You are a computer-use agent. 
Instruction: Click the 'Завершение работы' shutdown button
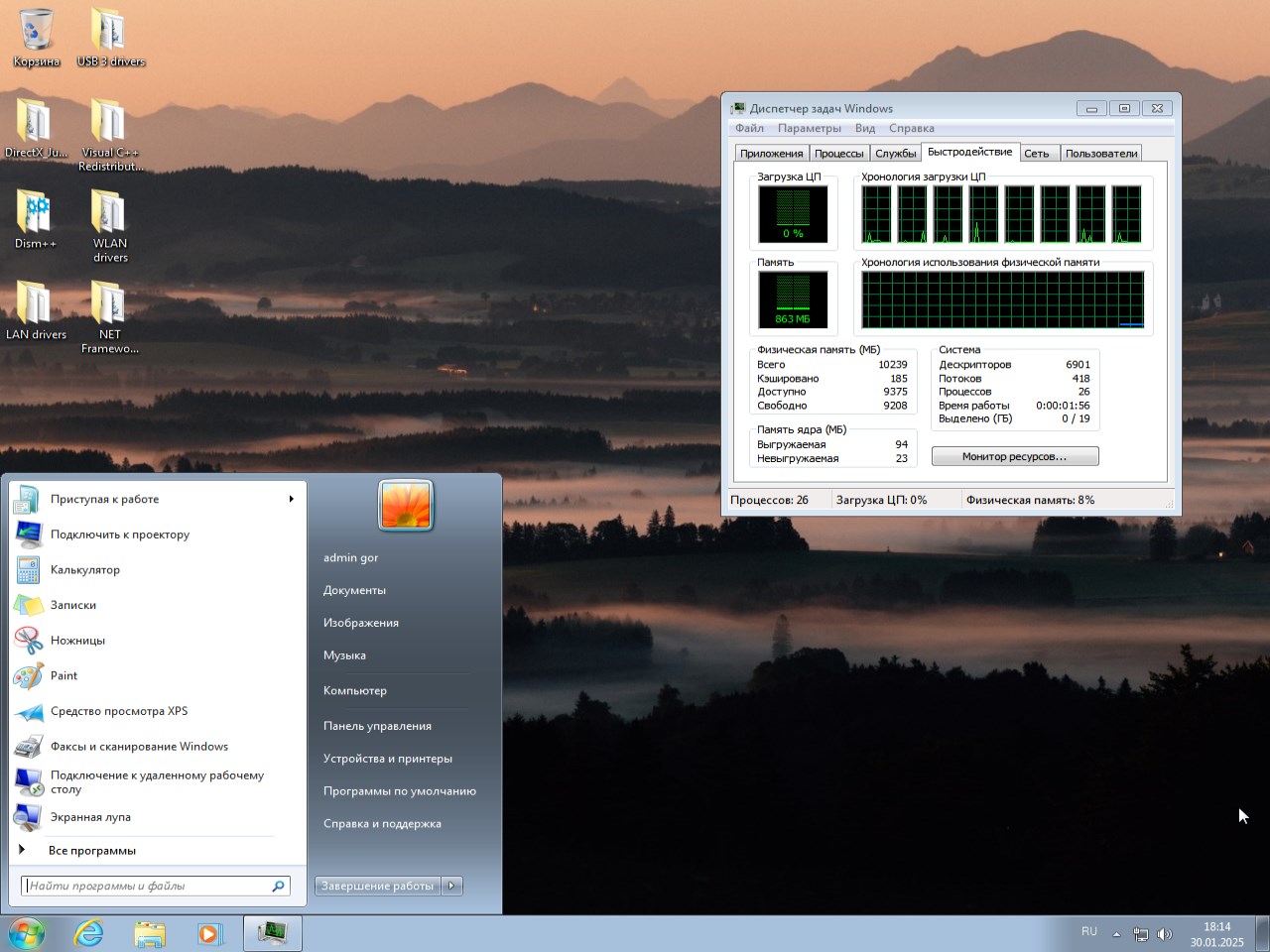tap(377, 886)
